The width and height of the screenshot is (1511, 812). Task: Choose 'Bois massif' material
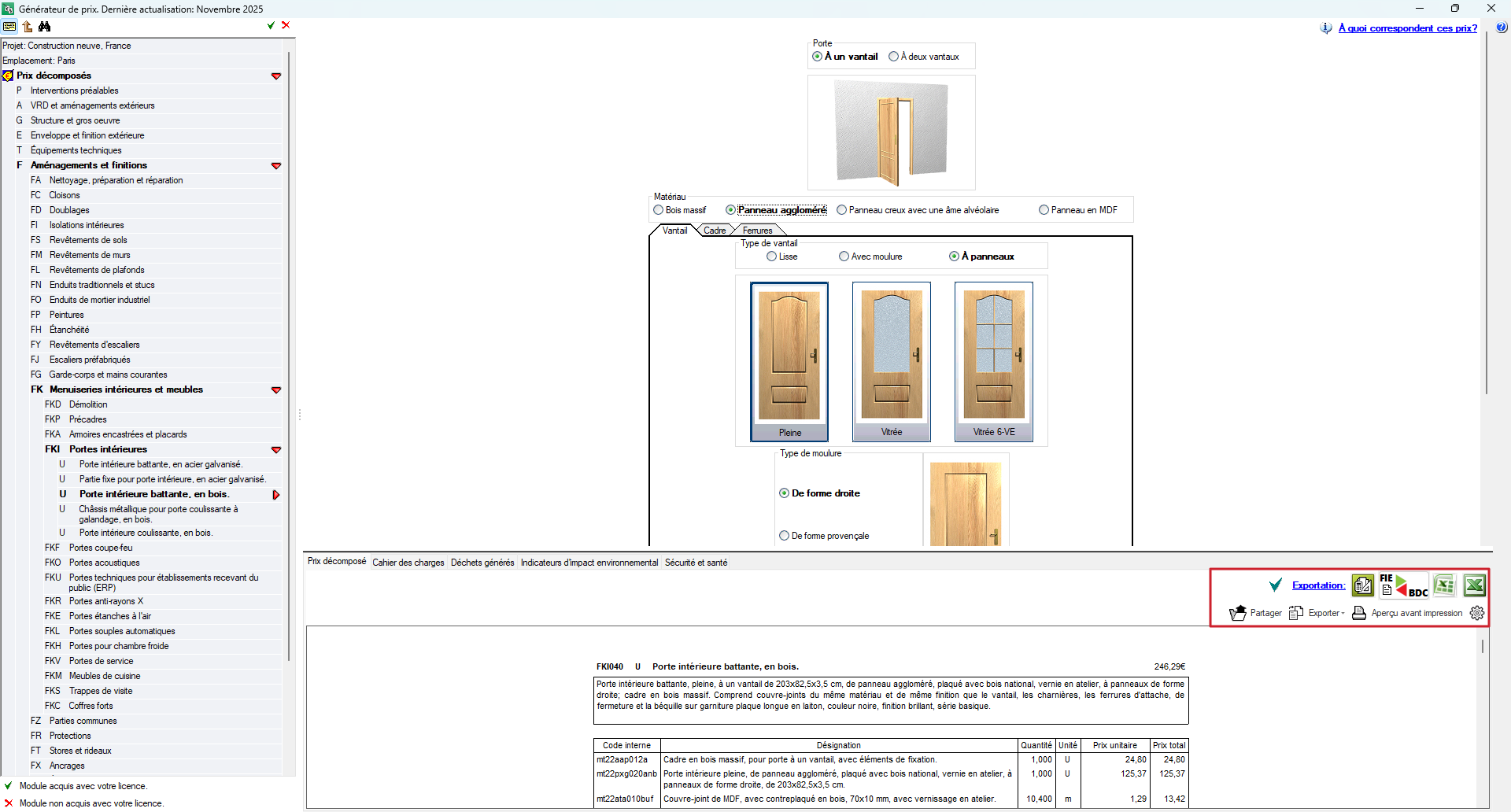pos(680,210)
